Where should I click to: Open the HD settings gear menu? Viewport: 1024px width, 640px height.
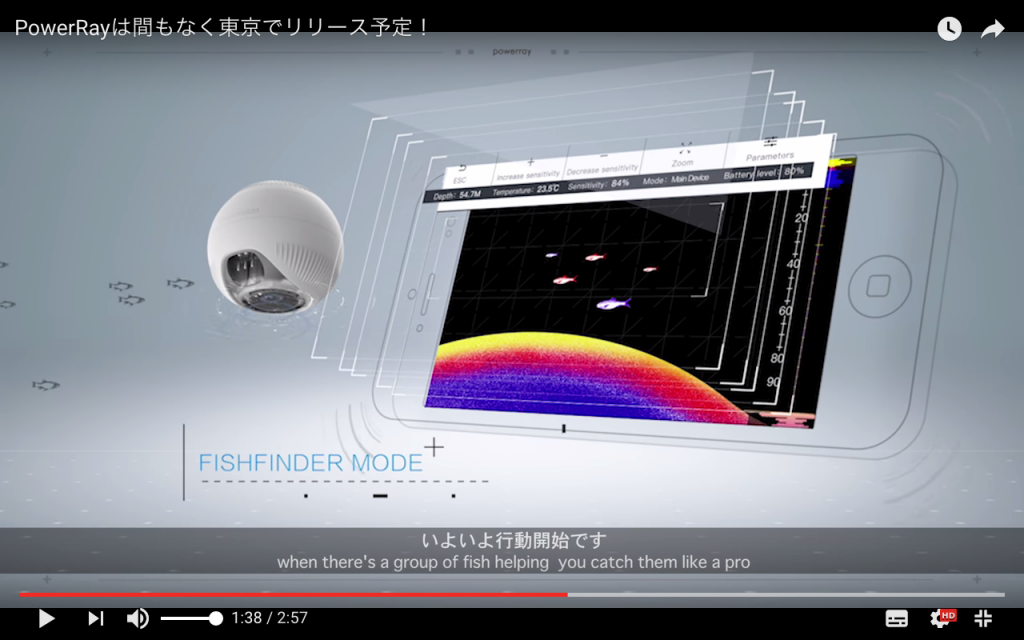[x=941, y=619]
